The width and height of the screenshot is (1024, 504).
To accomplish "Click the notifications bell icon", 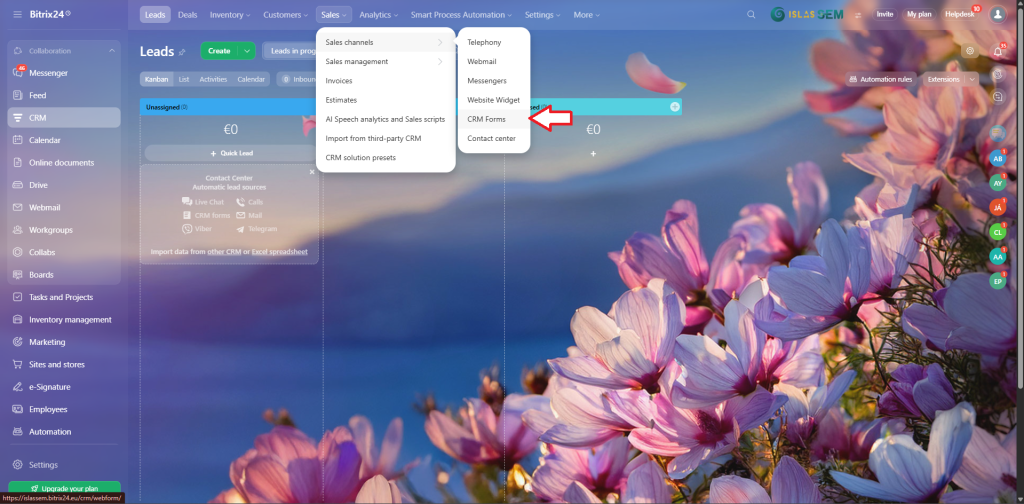I will click(x=998, y=51).
